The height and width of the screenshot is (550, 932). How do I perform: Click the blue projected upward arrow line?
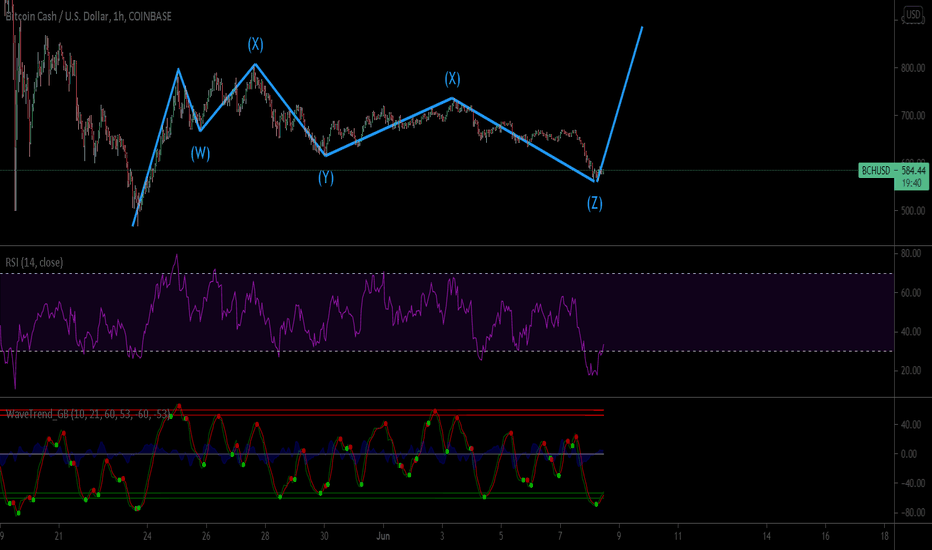point(620,102)
